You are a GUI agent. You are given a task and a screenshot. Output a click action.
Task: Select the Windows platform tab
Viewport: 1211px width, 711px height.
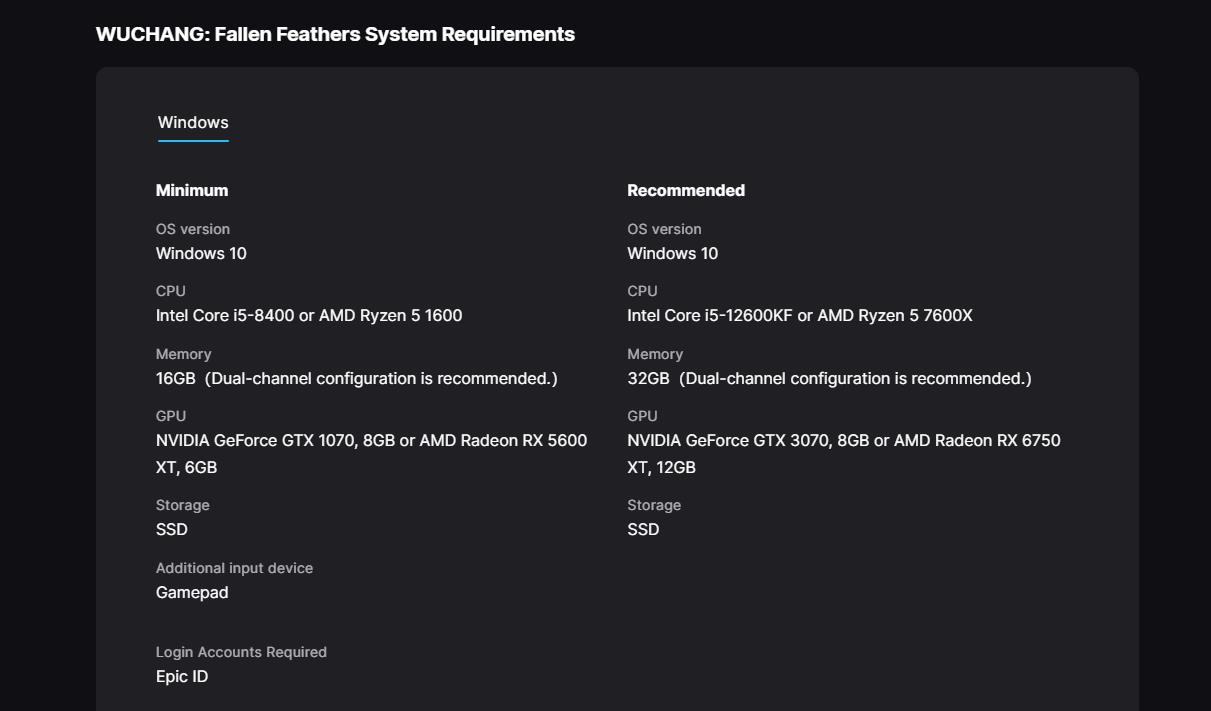coord(193,123)
